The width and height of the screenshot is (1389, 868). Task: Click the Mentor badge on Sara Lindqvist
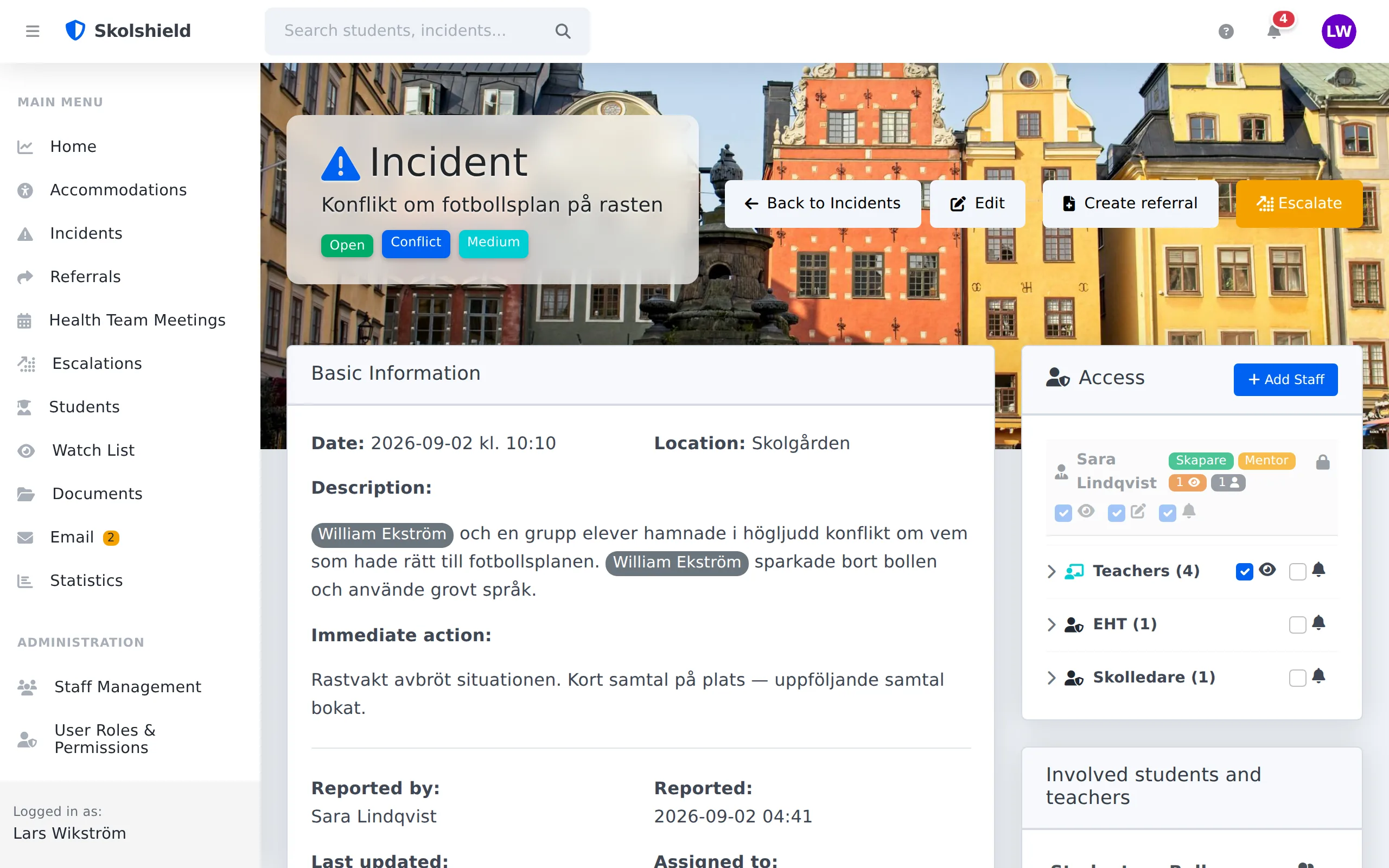(x=1266, y=461)
